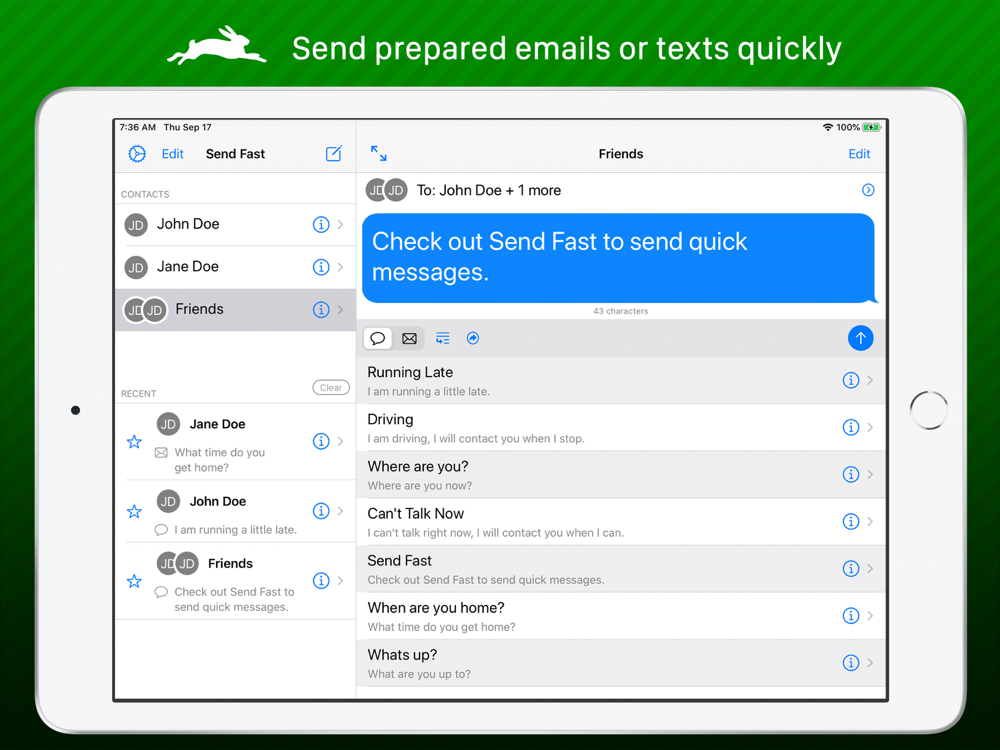
Task: Open the recipients detail circle arrow
Action: (x=868, y=190)
